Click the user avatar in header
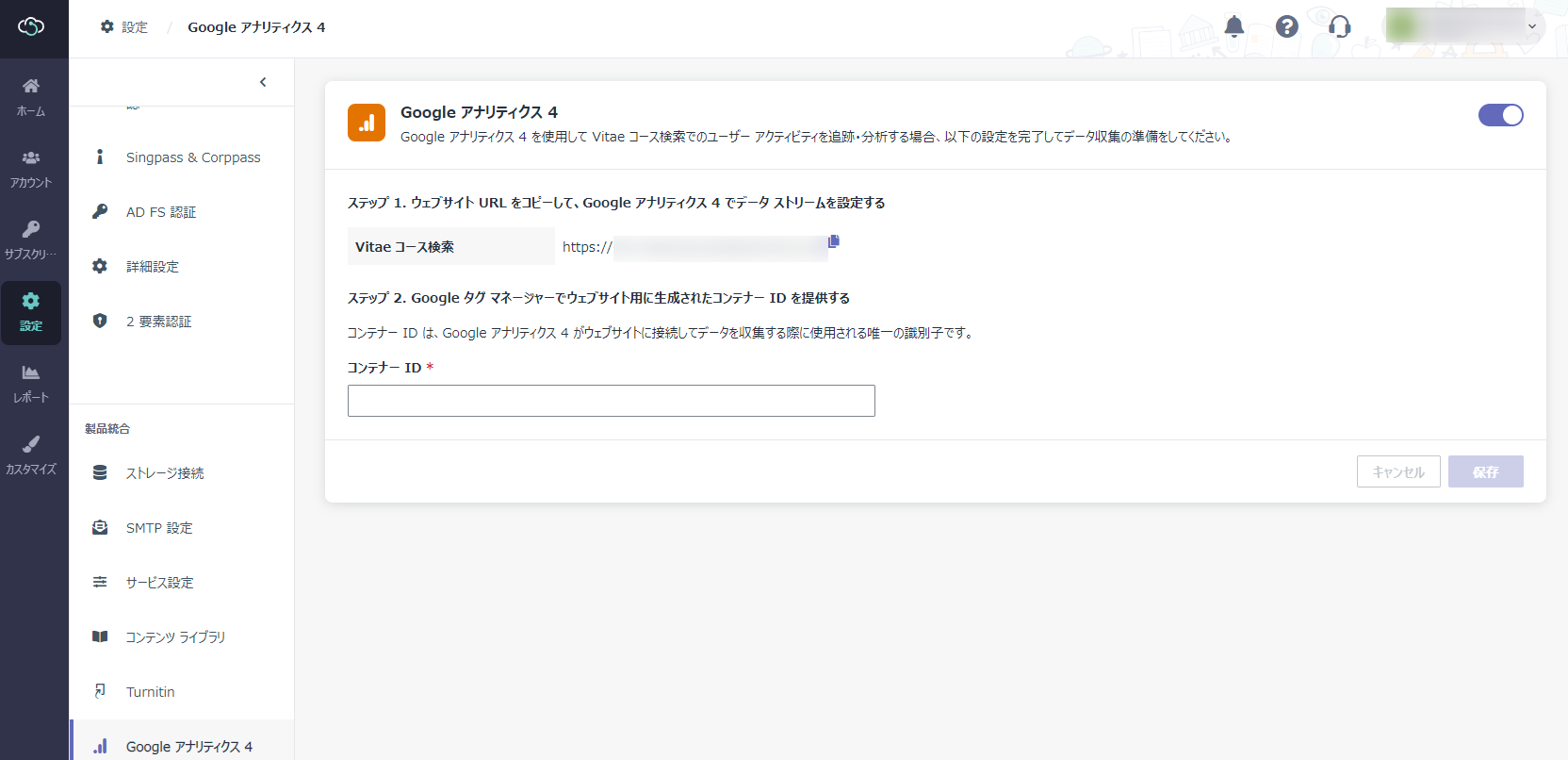Image resolution: width=1568 pixels, height=760 pixels. click(1404, 26)
